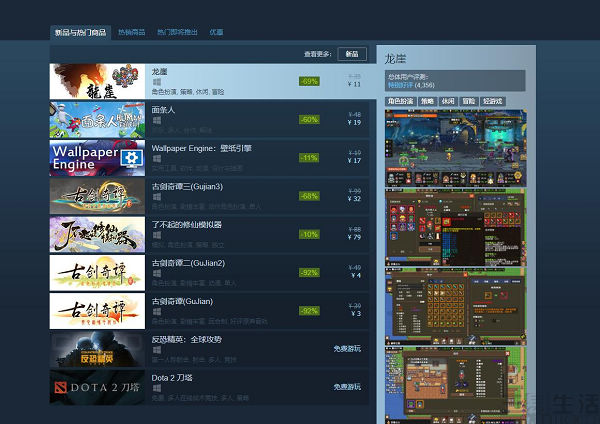
Task: Click the Windows icon under Dota 2 刀塔
Action: coord(157,388)
